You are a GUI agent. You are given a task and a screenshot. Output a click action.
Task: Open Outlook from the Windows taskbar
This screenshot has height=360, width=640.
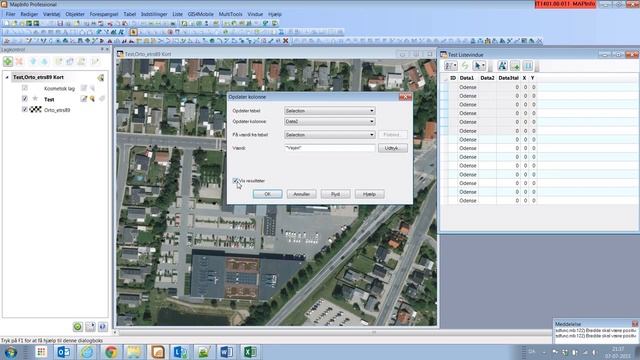[64, 352]
